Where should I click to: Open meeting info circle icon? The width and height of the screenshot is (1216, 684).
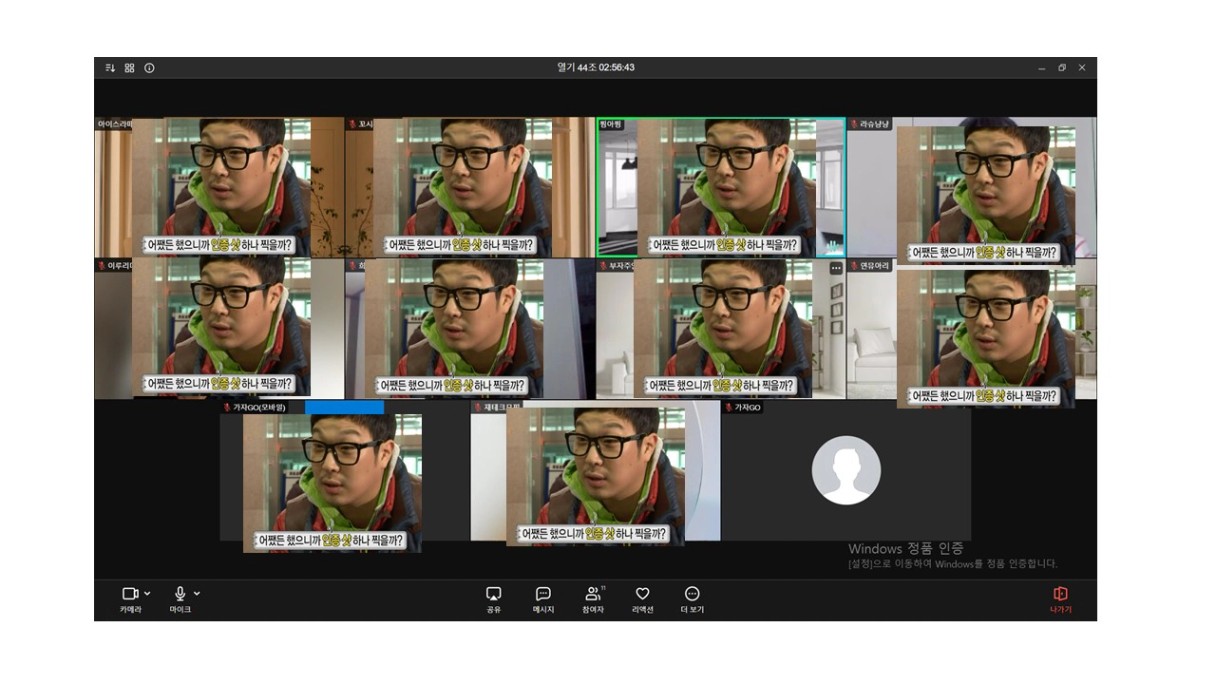pos(149,68)
